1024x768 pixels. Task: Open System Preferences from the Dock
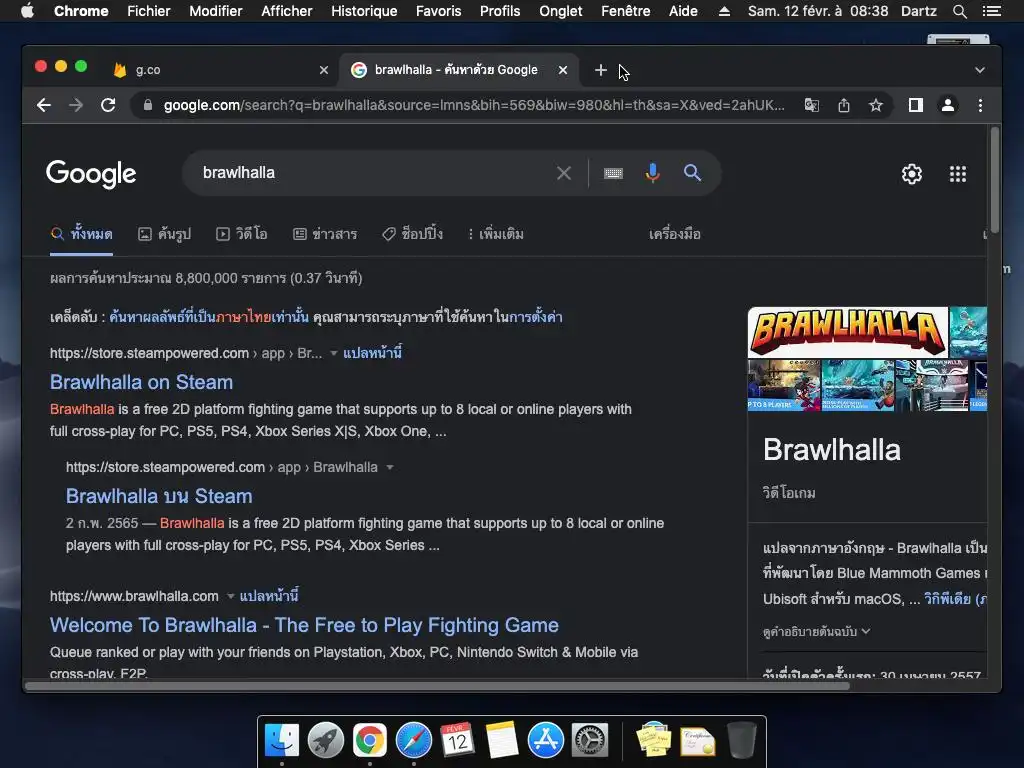(x=590, y=740)
